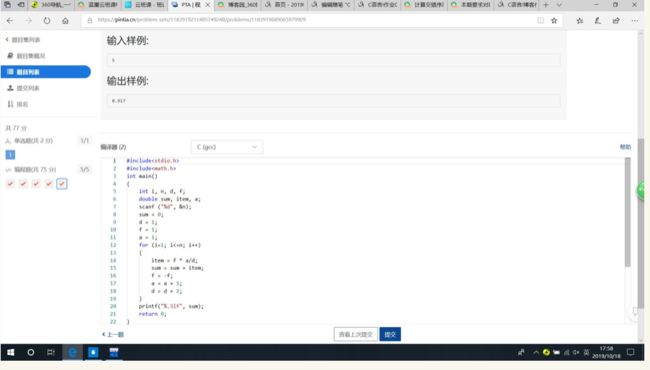
Task: Open Task View on the taskbar
Action: pos(51,352)
